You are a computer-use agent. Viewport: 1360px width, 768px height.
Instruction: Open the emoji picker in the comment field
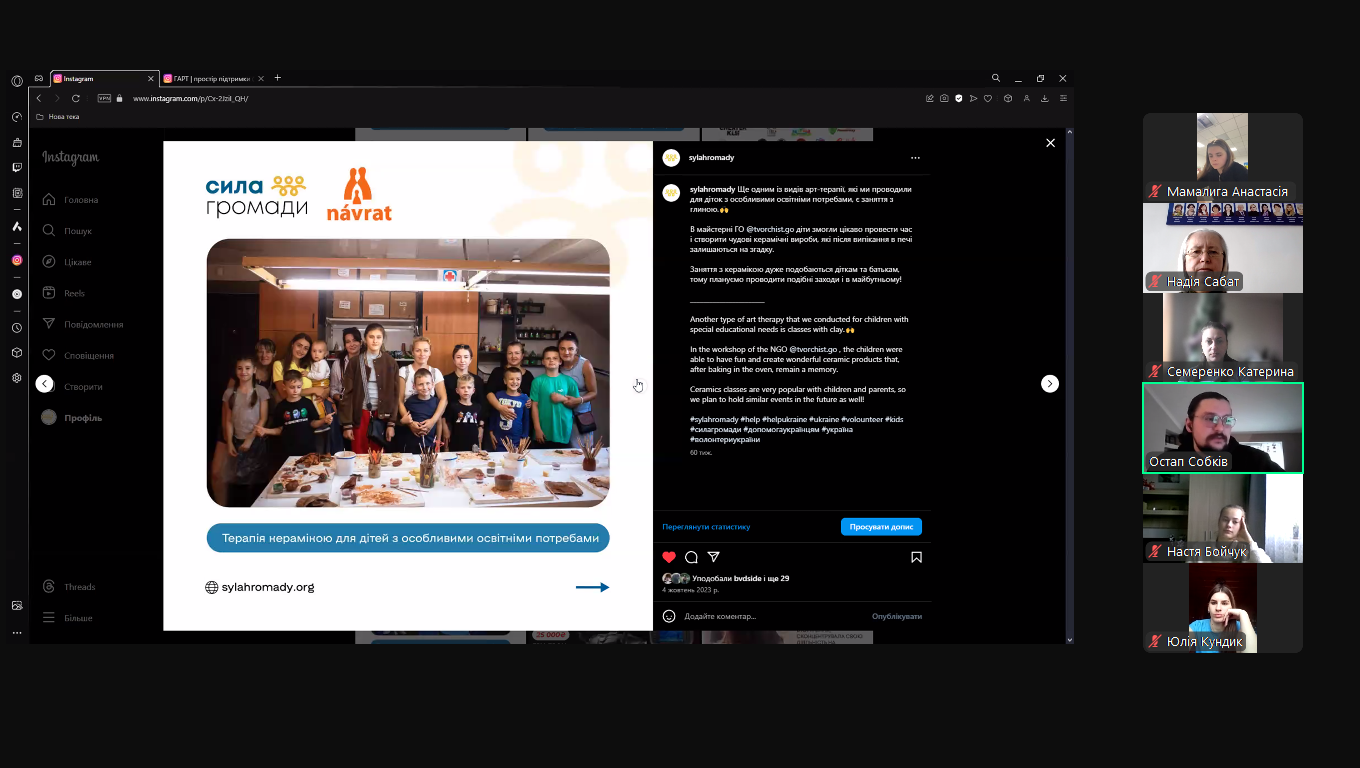point(669,616)
